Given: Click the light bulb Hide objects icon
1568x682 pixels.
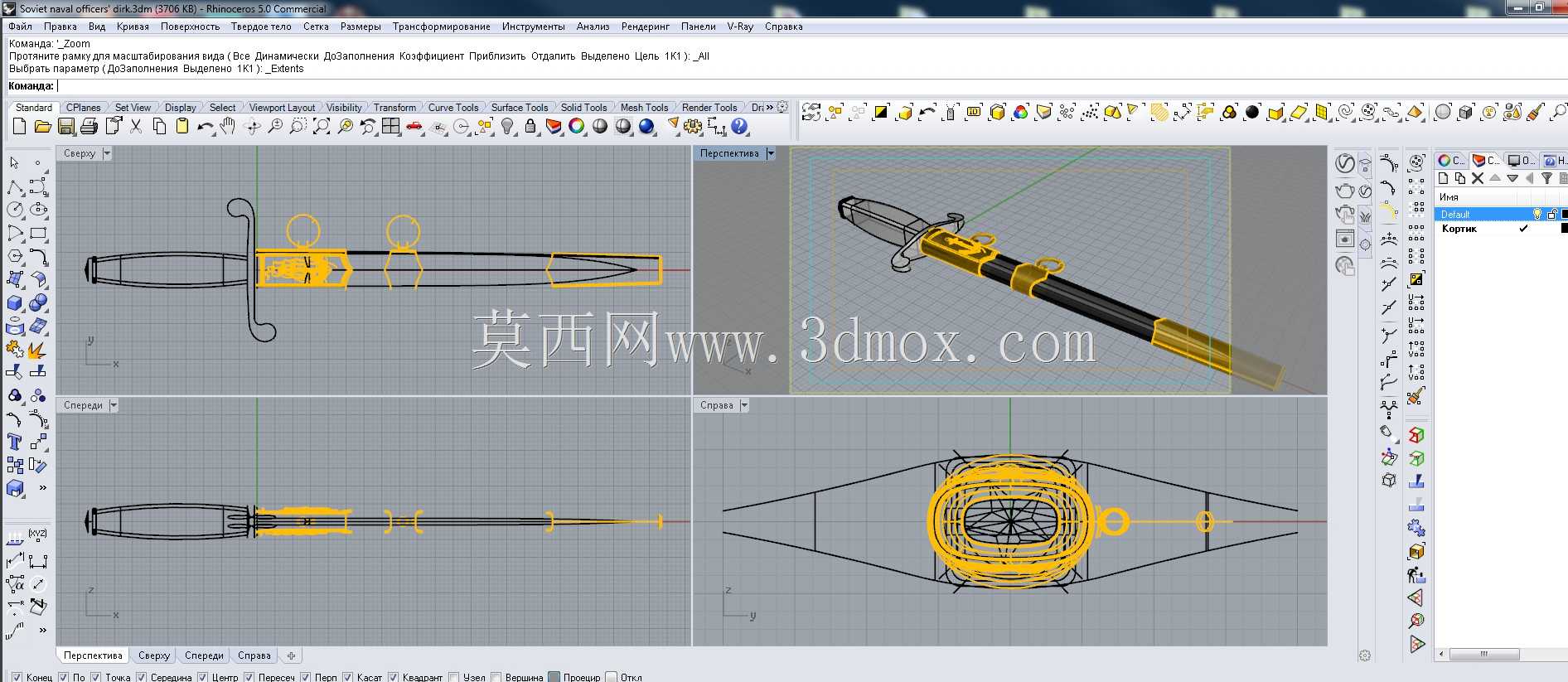Looking at the screenshot, I should (x=507, y=126).
